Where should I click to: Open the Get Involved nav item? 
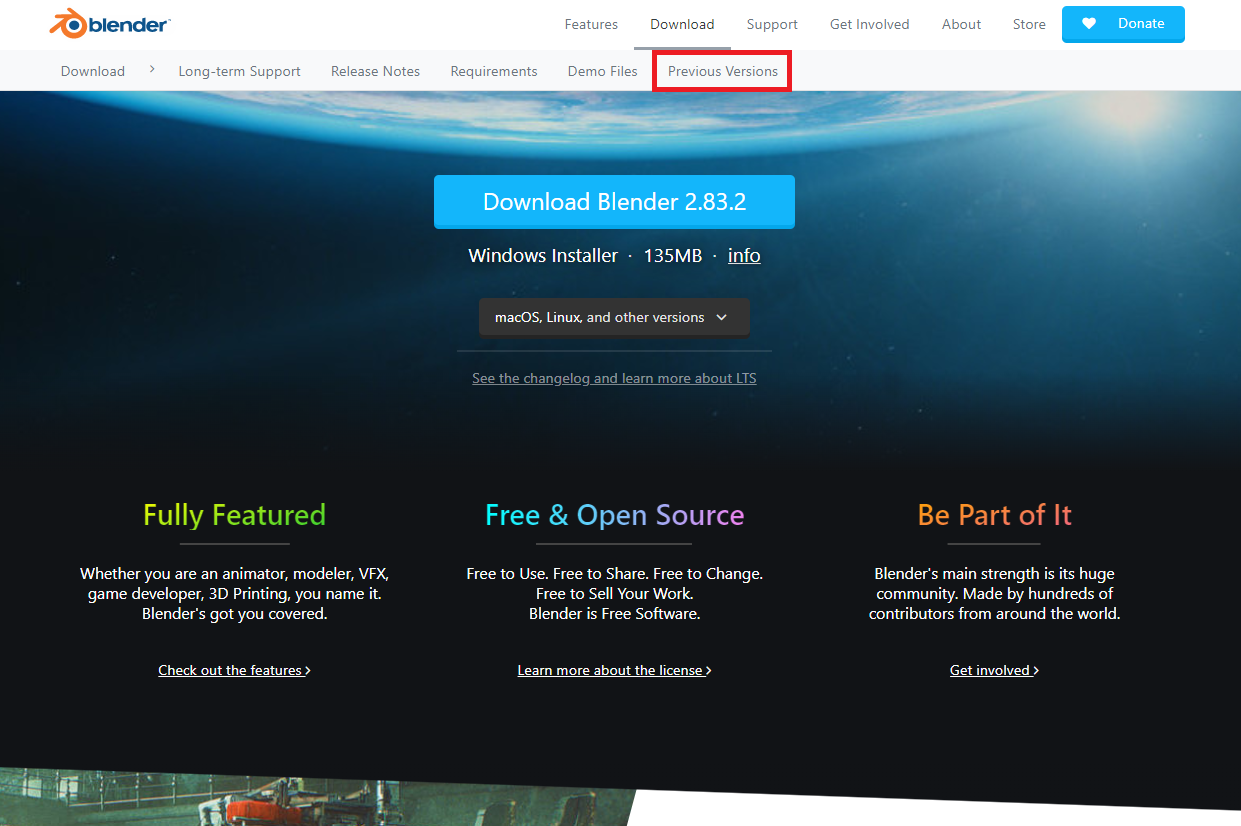click(870, 24)
